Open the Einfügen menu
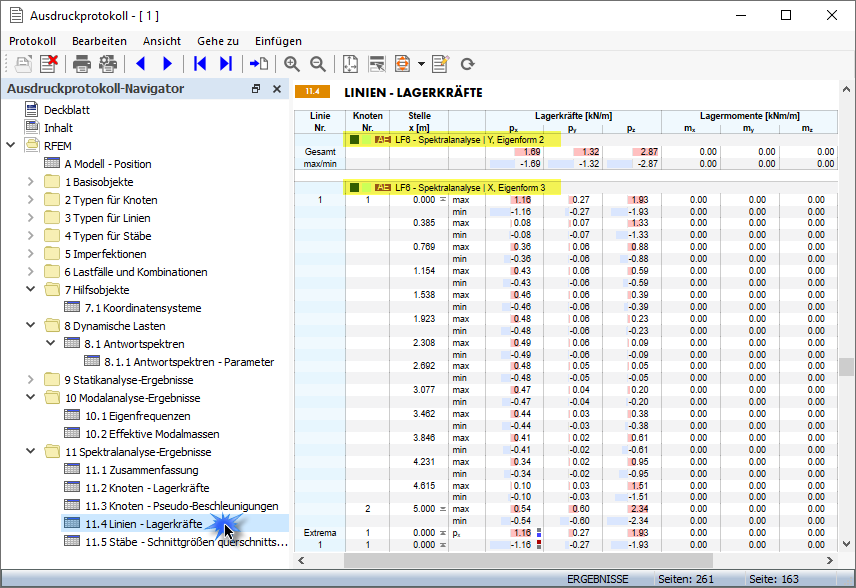Viewport: 856px width, 588px height. (278, 41)
